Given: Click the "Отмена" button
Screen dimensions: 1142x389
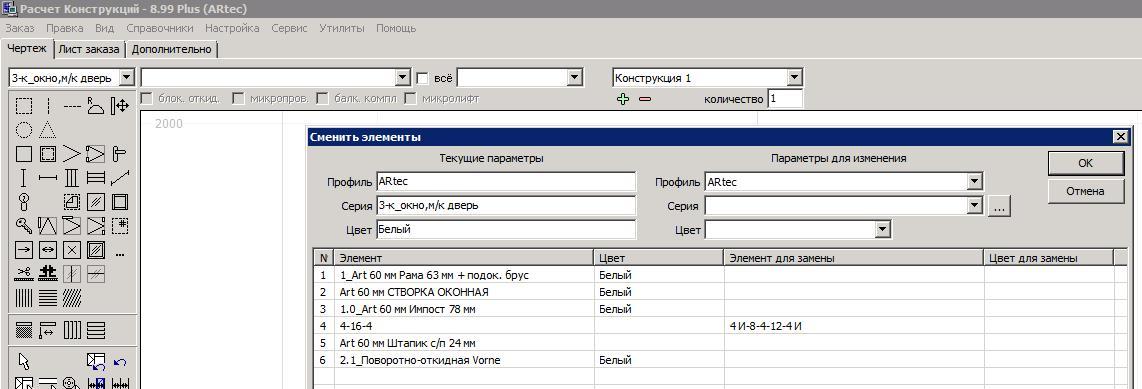Looking at the screenshot, I should [1085, 192].
